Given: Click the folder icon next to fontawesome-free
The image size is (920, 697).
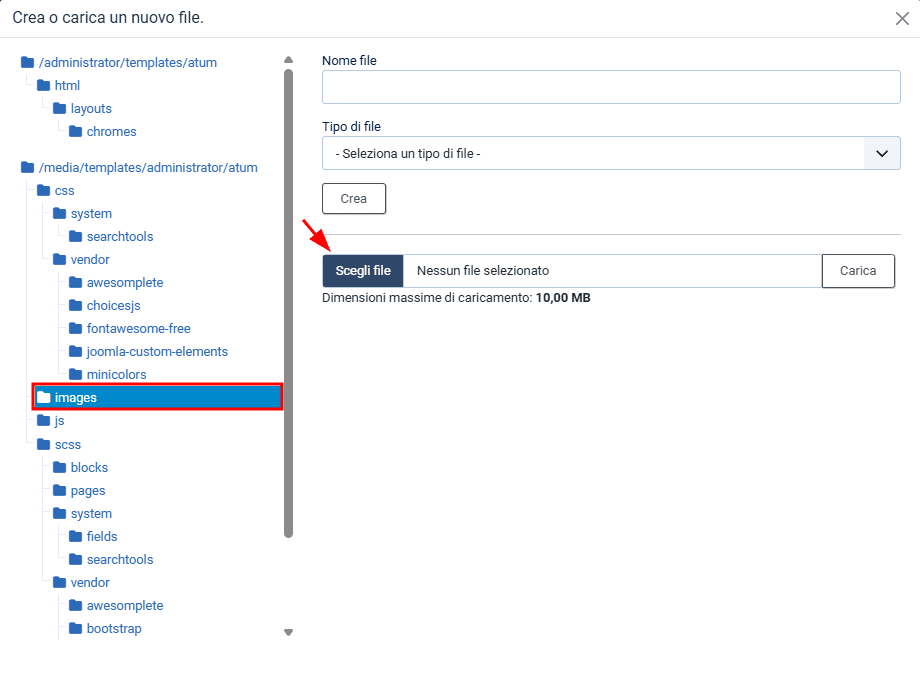Looking at the screenshot, I should coord(76,329).
